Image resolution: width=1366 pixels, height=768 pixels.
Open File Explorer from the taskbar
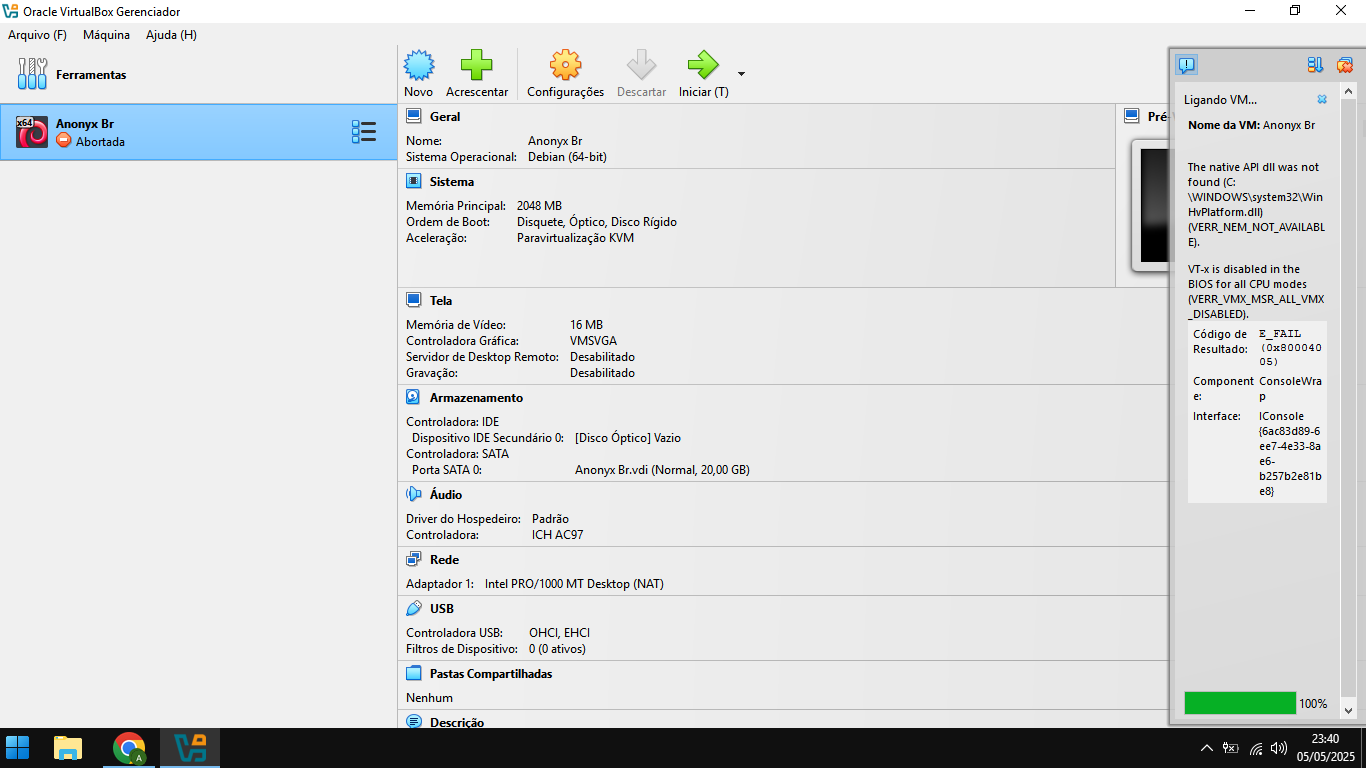[x=68, y=747]
